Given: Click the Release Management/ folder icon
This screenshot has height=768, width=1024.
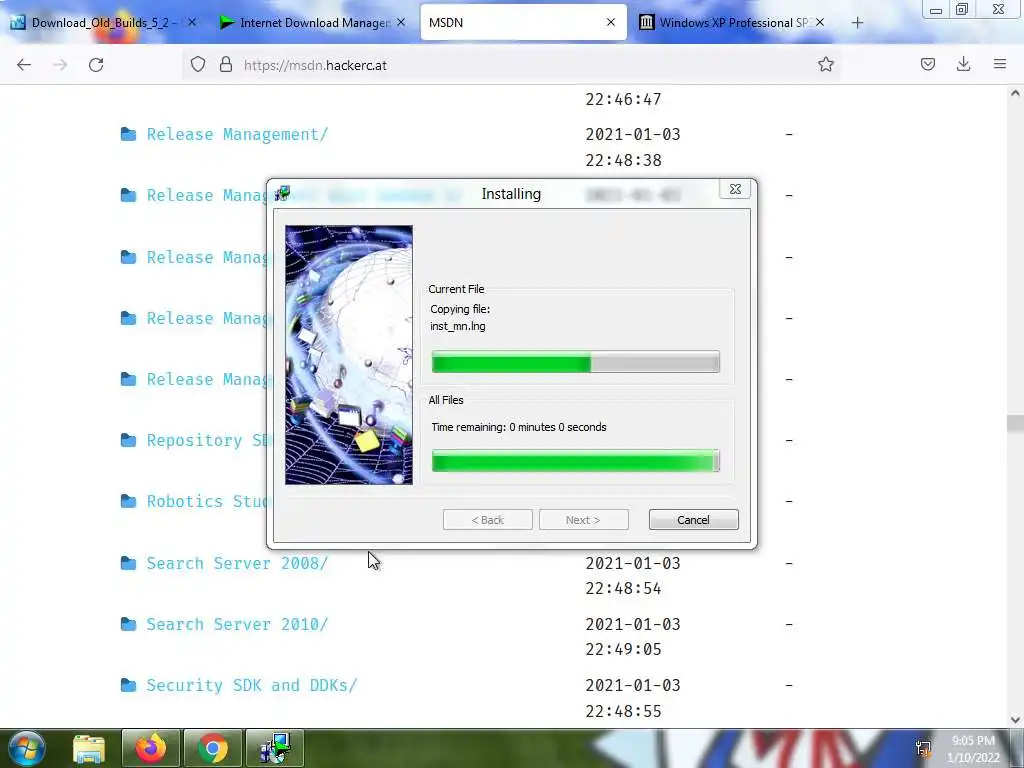Looking at the screenshot, I should click(x=129, y=135).
